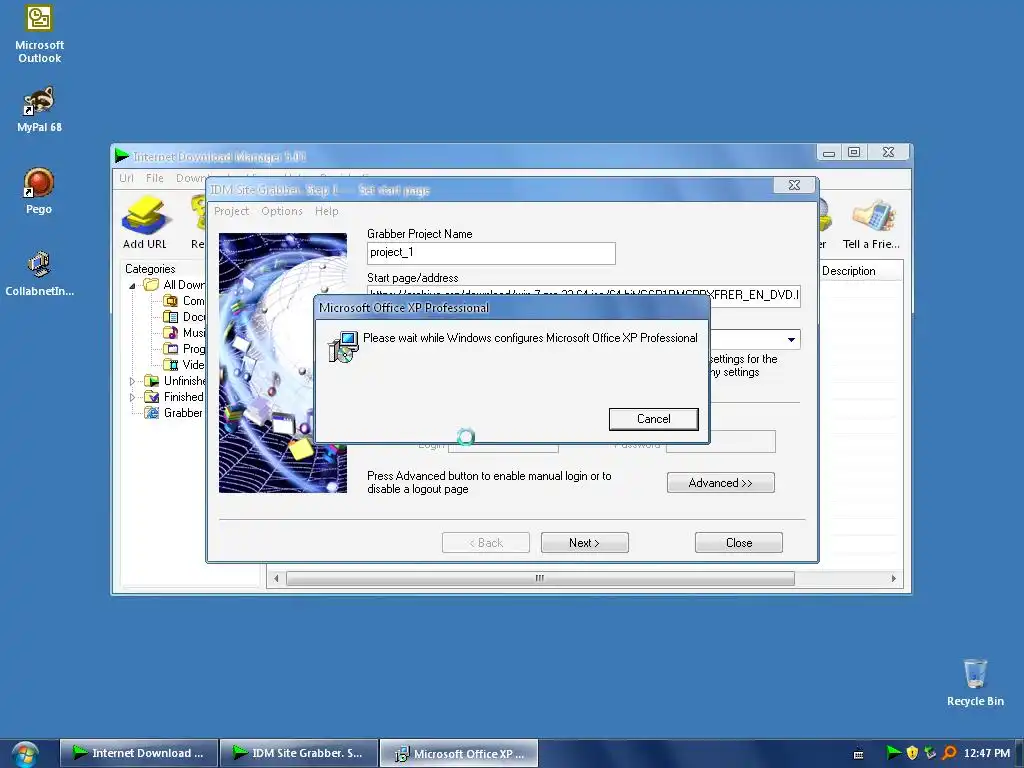1024x768 pixels.
Task: Expand the Finished tree node
Action: 133,397
